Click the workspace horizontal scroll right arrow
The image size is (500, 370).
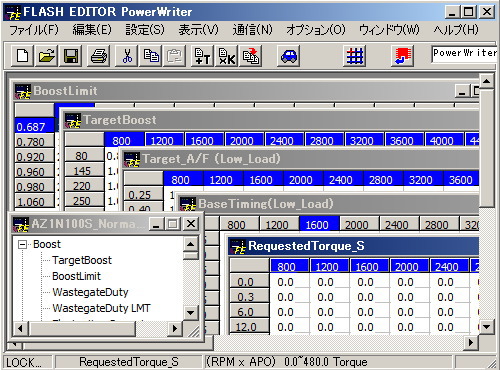pyautogui.click(x=471, y=342)
